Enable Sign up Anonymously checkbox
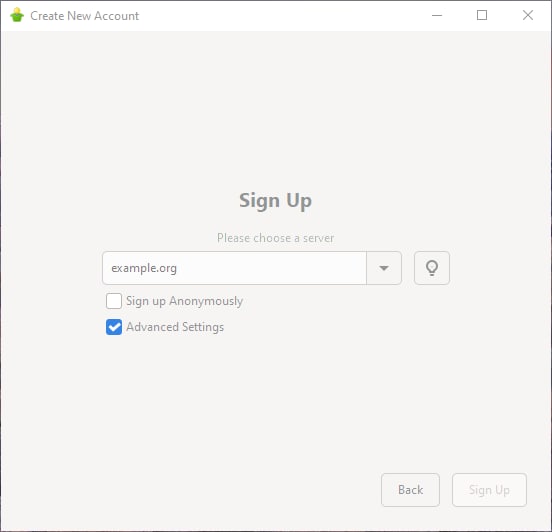This screenshot has height=532, width=552. pos(114,301)
